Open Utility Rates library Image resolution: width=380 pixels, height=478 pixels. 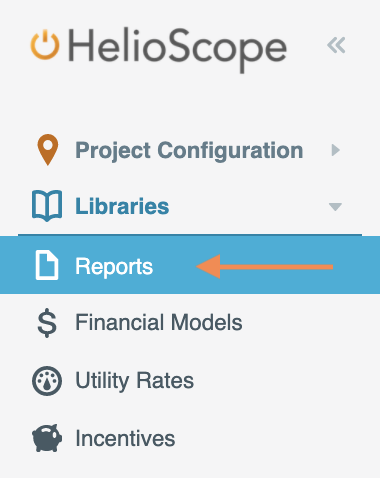(134, 381)
